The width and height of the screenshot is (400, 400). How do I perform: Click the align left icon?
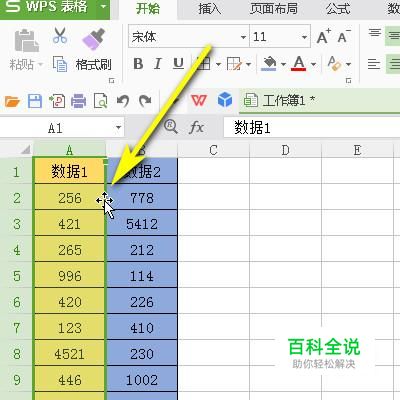pos(374,64)
